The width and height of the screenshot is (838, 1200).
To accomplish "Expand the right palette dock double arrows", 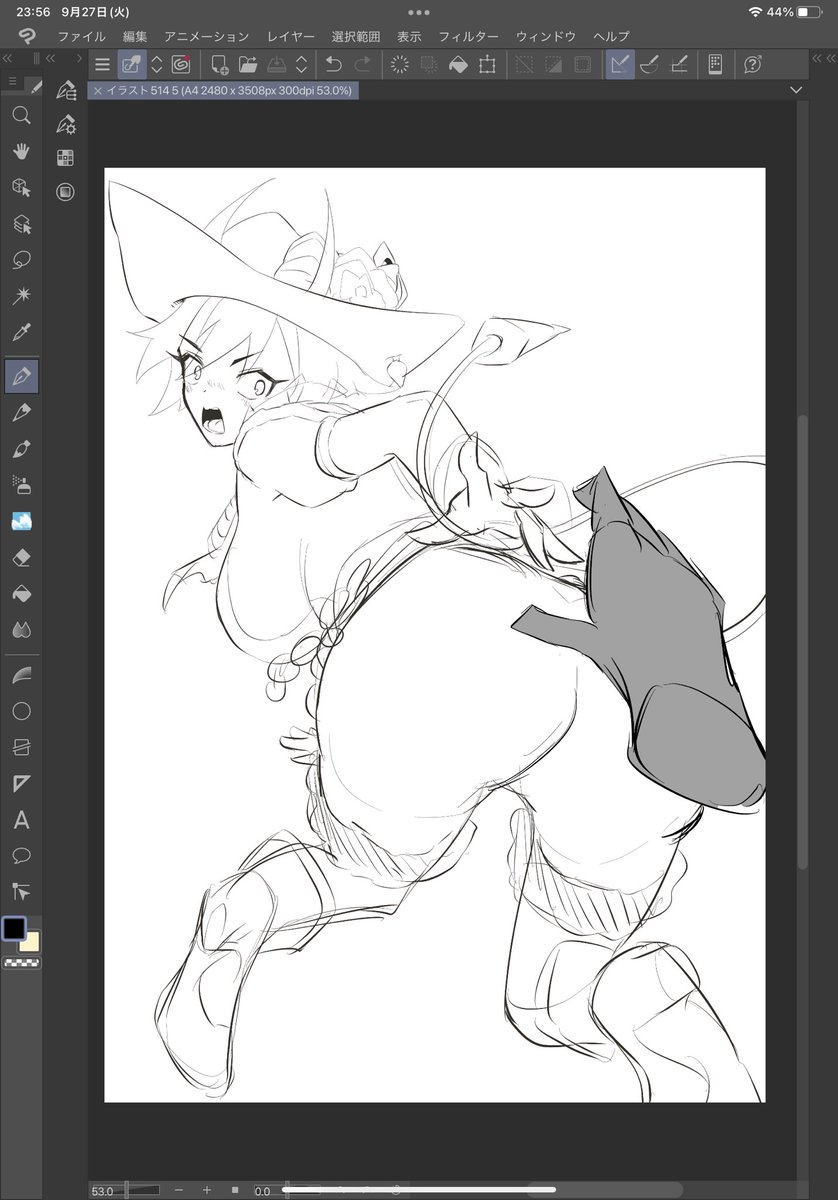I will click(x=817, y=60).
